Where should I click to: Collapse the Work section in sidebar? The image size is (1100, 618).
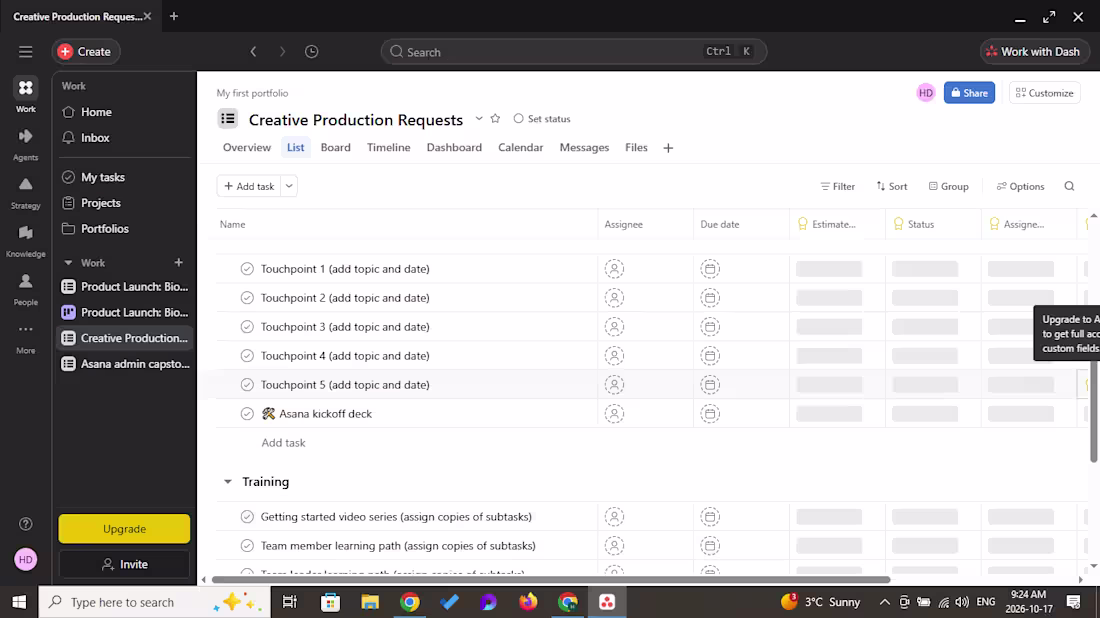68,262
